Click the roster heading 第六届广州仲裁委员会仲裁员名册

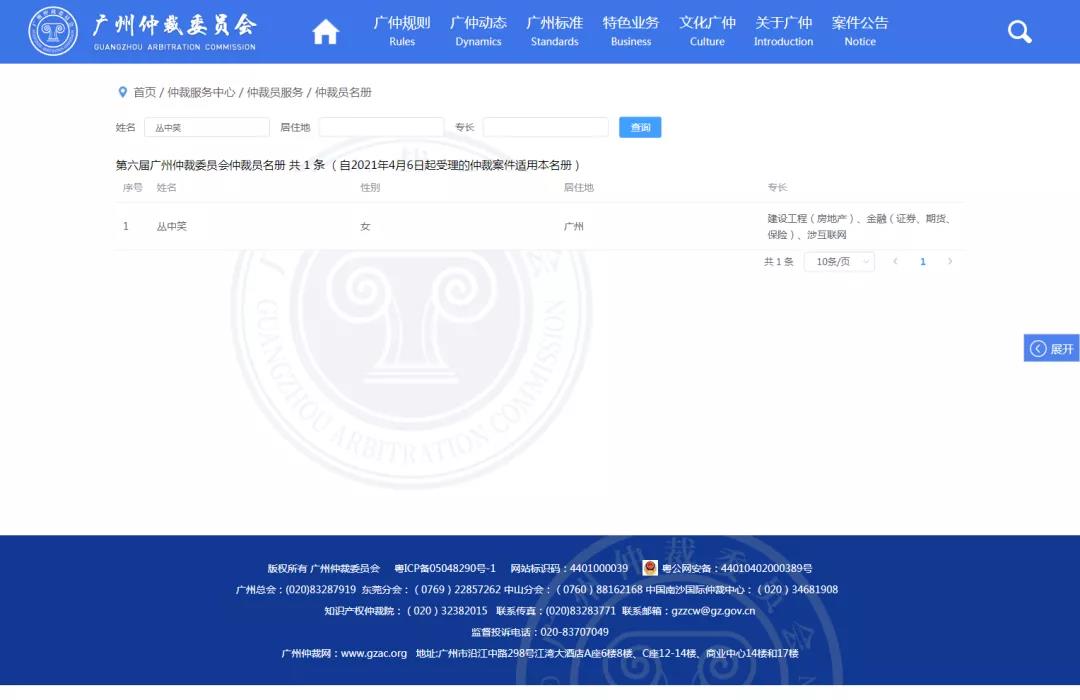pos(200,165)
